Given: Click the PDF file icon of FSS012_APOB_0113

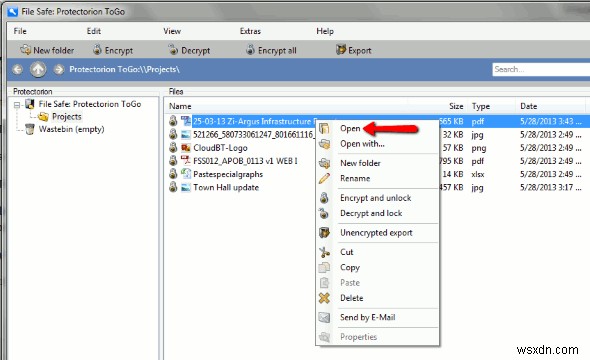Looking at the screenshot, I should [186, 161].
